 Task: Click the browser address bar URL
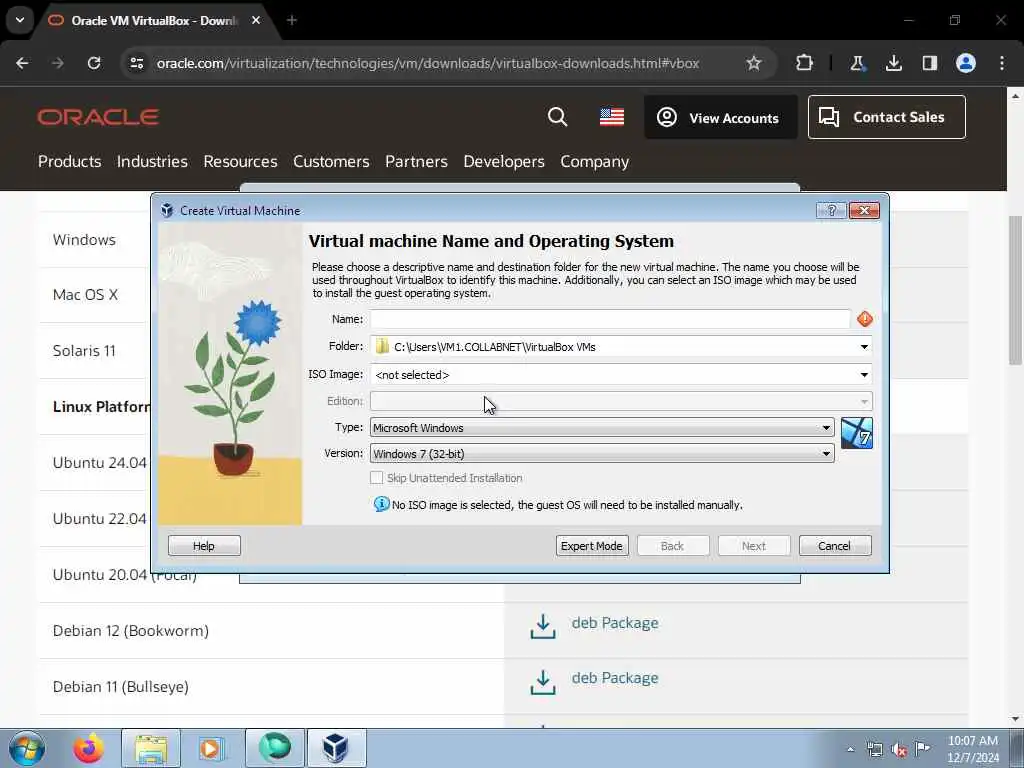pos(428,63)
